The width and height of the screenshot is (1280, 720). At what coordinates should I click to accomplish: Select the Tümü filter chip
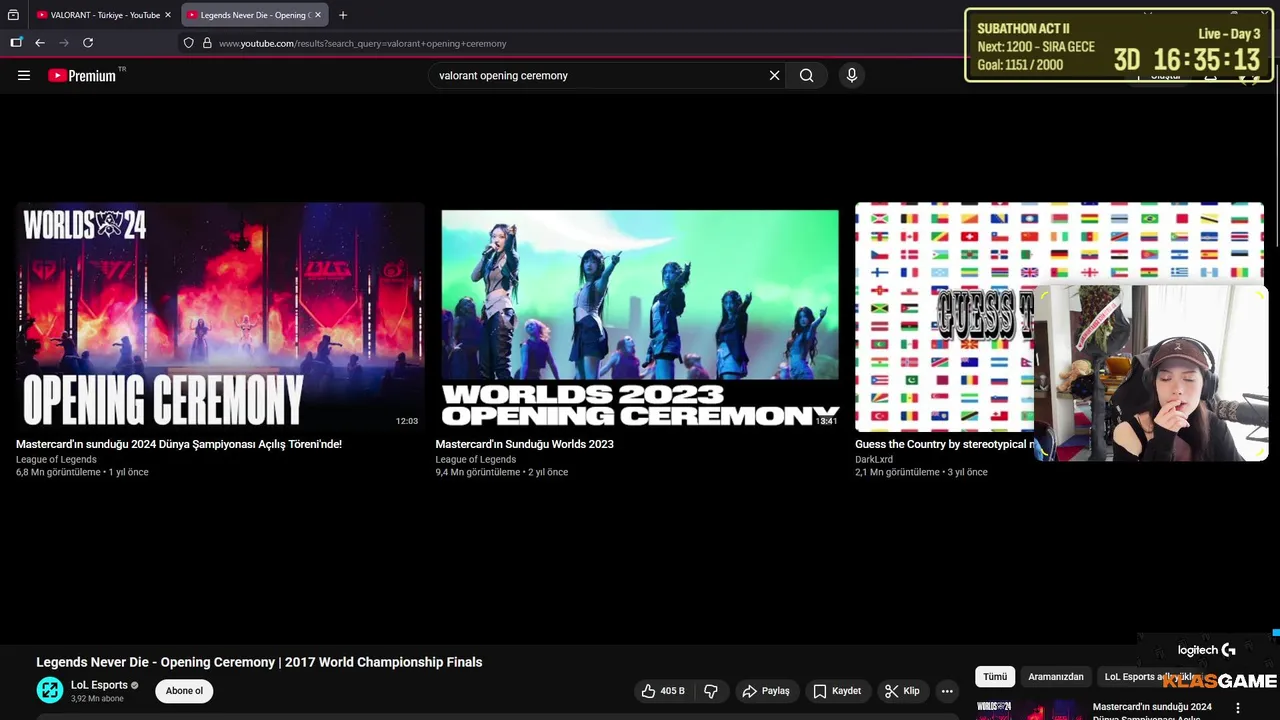point(995,677)
